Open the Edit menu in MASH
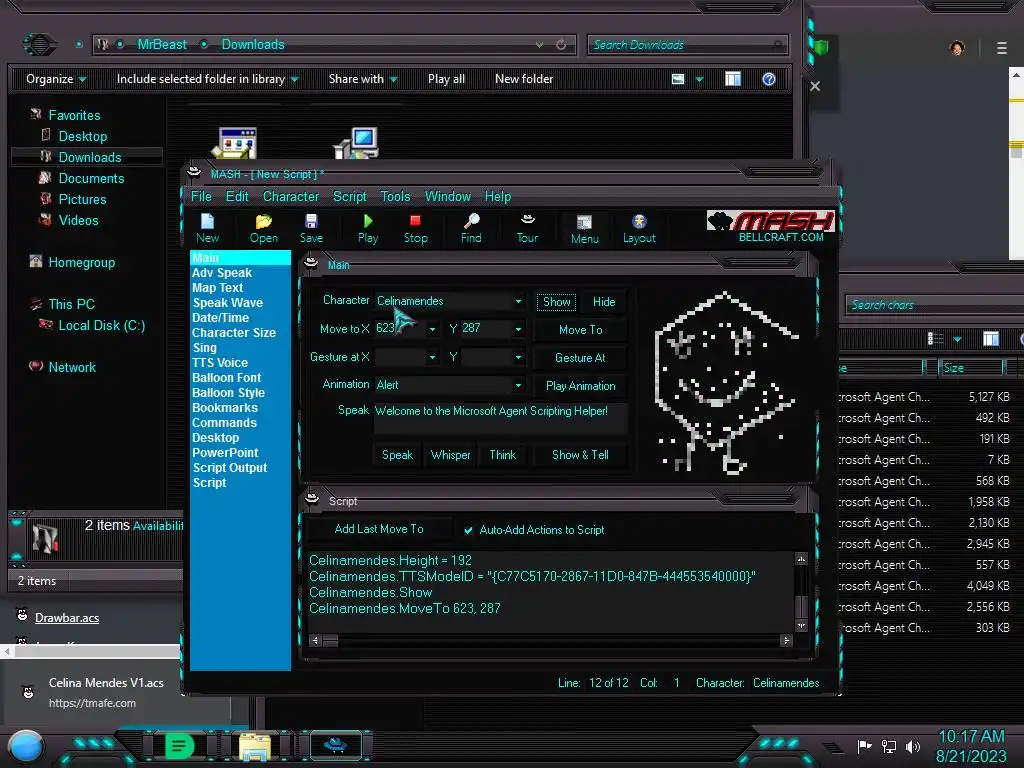Screen dimensions: 1024x768 pos(237,197)
